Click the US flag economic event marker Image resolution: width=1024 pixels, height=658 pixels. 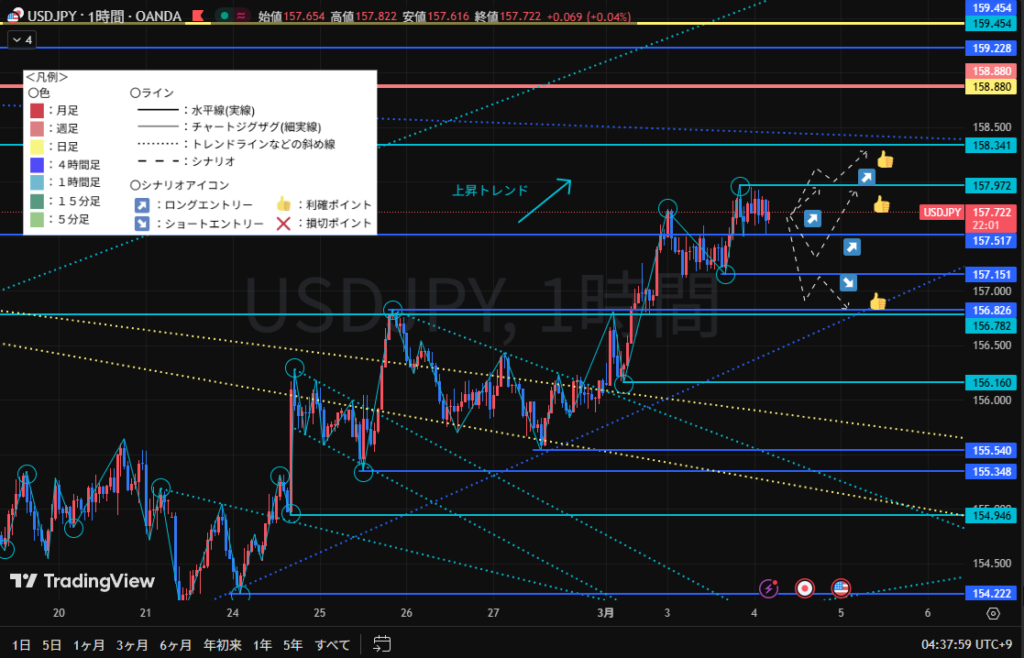pyautogui.click(x=840, y=588)
